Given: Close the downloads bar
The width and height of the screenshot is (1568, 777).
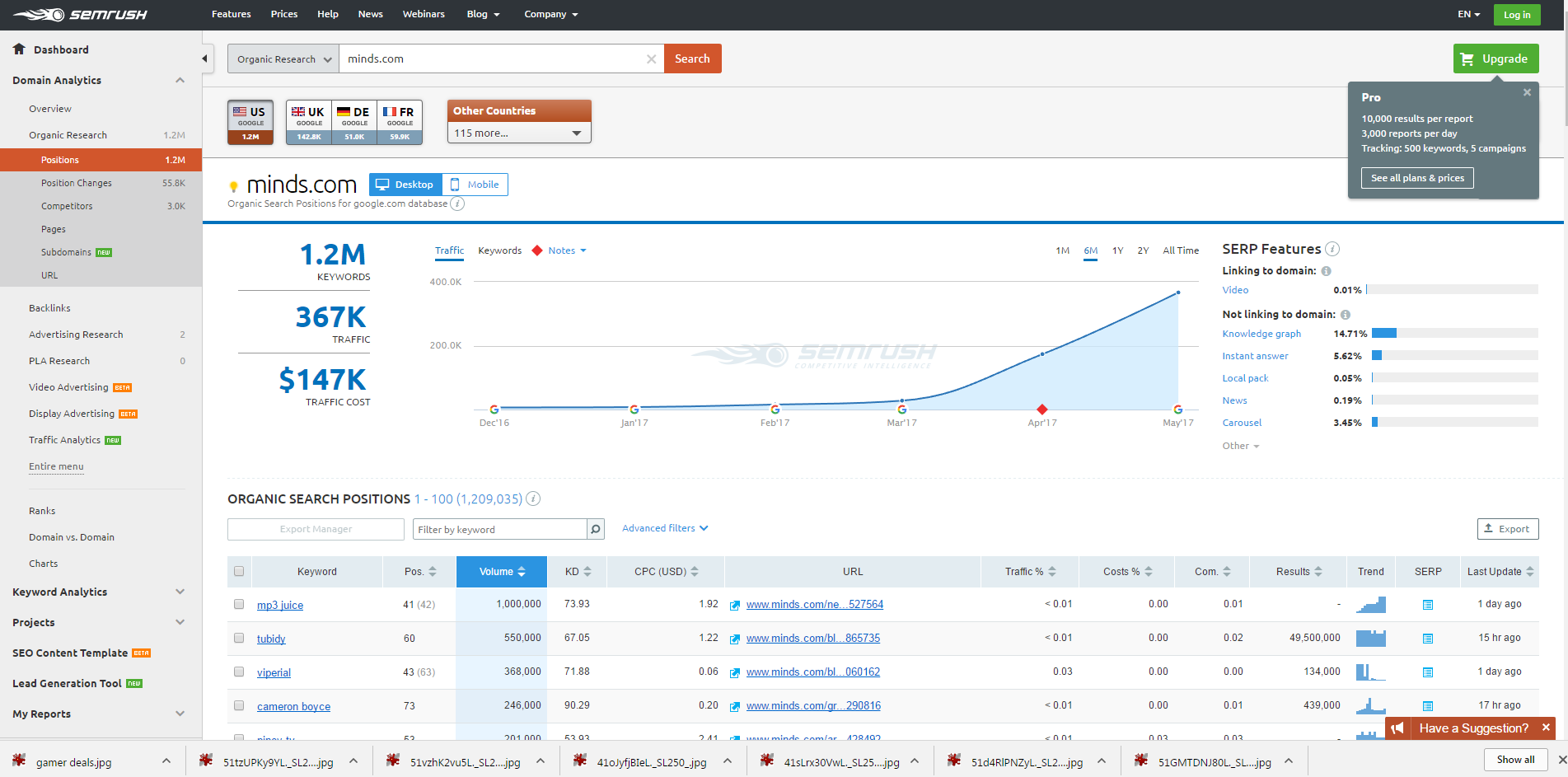Looking at the screenshot, I should pos(1561,760).
